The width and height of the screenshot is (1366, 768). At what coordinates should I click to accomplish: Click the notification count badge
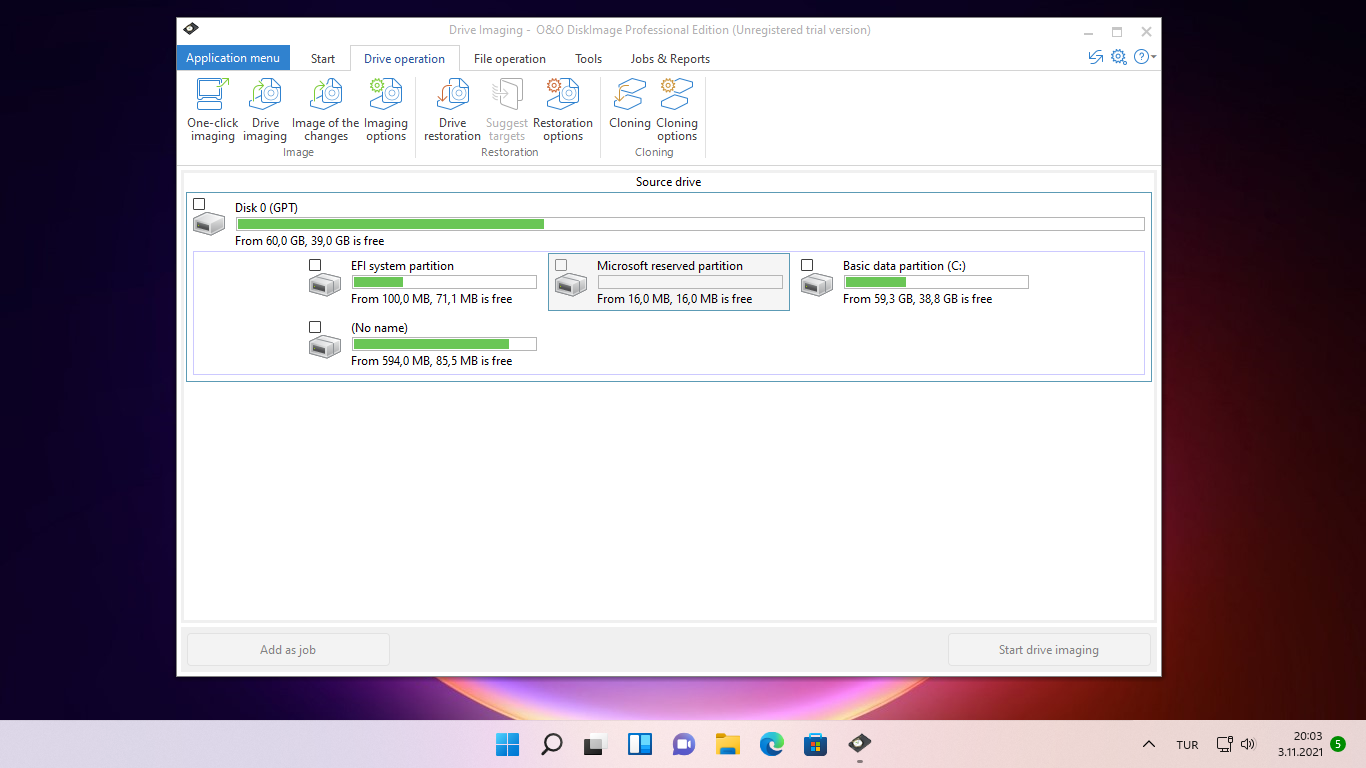1338,744
